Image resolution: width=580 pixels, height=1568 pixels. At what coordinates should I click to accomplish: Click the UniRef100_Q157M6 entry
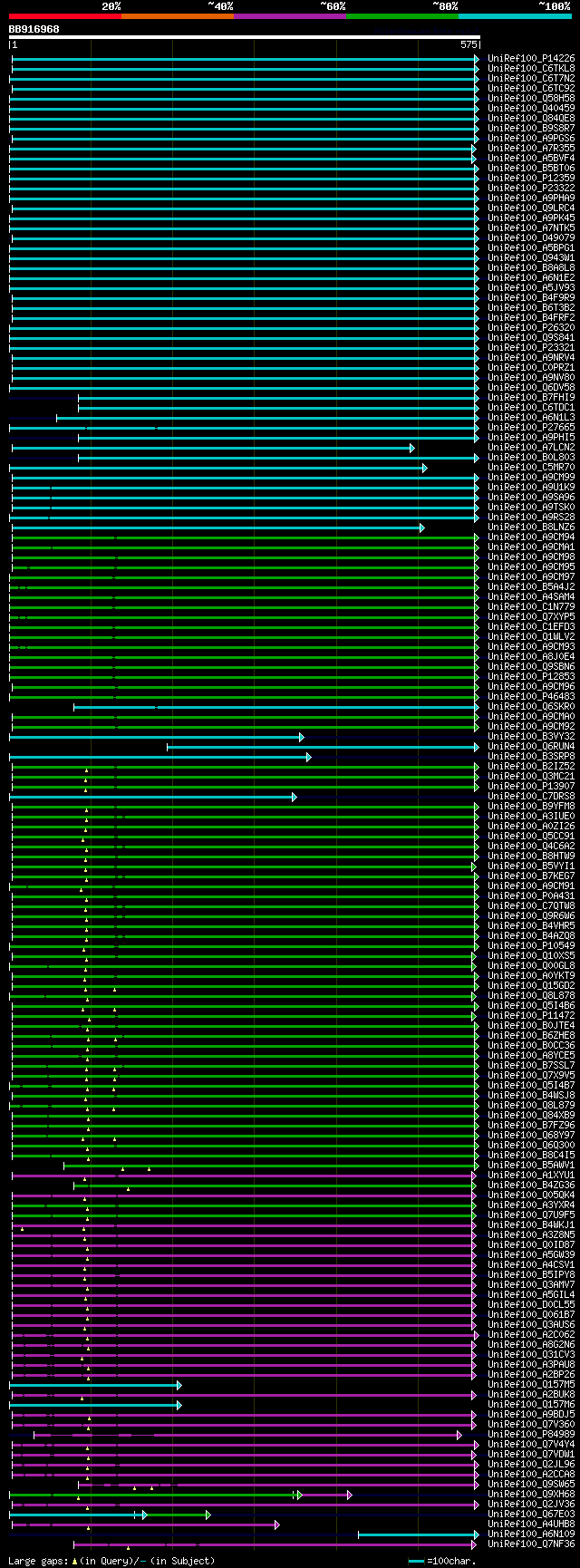[531, 1405]
